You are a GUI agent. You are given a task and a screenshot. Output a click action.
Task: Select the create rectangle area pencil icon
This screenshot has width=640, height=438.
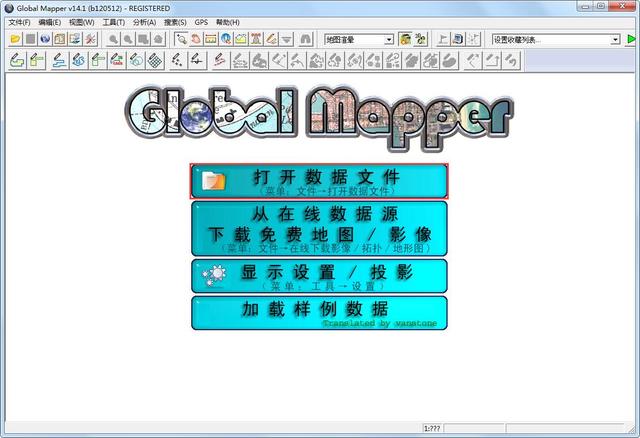pyautogui.click(x=36, y=60)
